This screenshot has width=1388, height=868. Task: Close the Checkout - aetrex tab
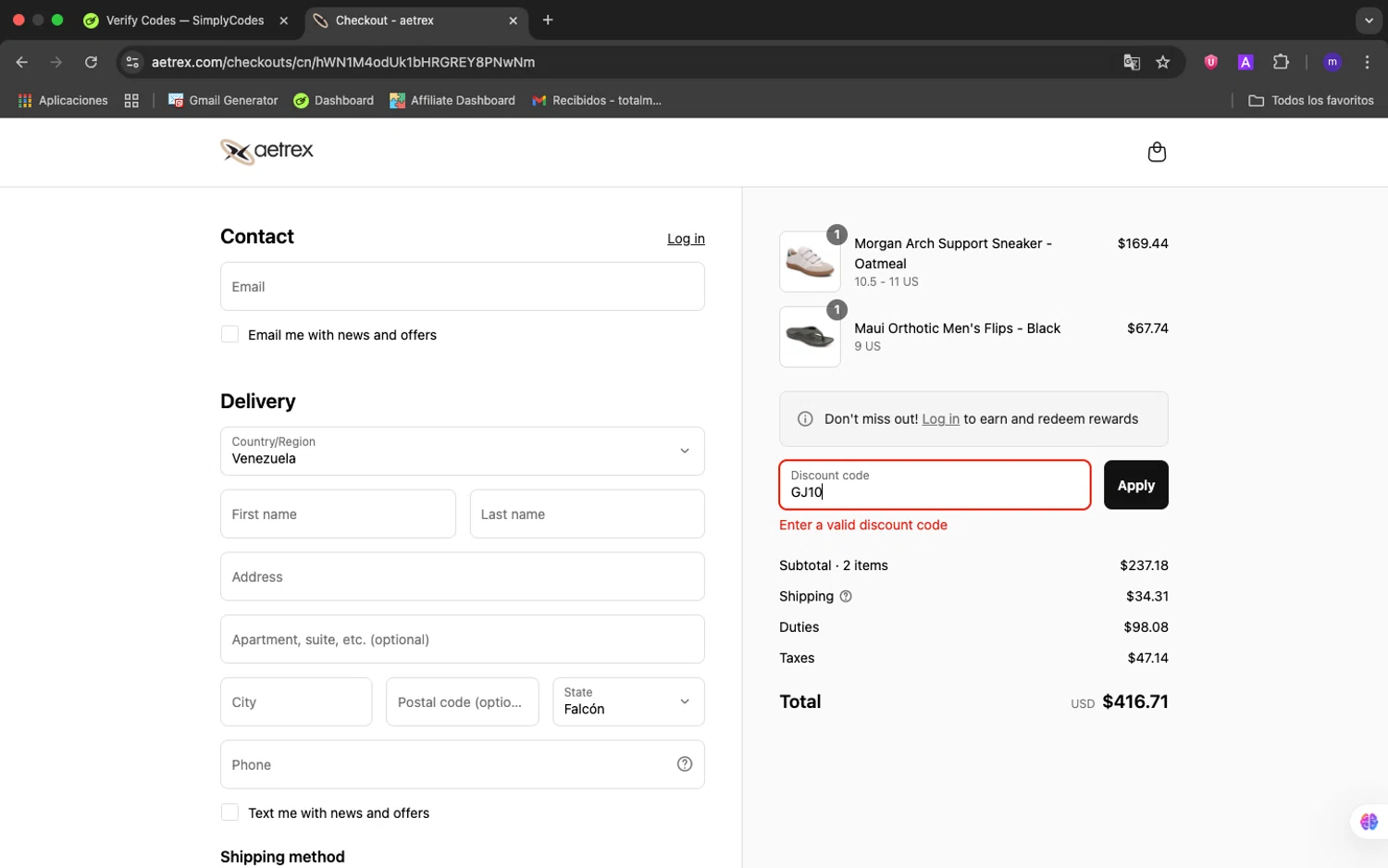[x=513, y=20]
